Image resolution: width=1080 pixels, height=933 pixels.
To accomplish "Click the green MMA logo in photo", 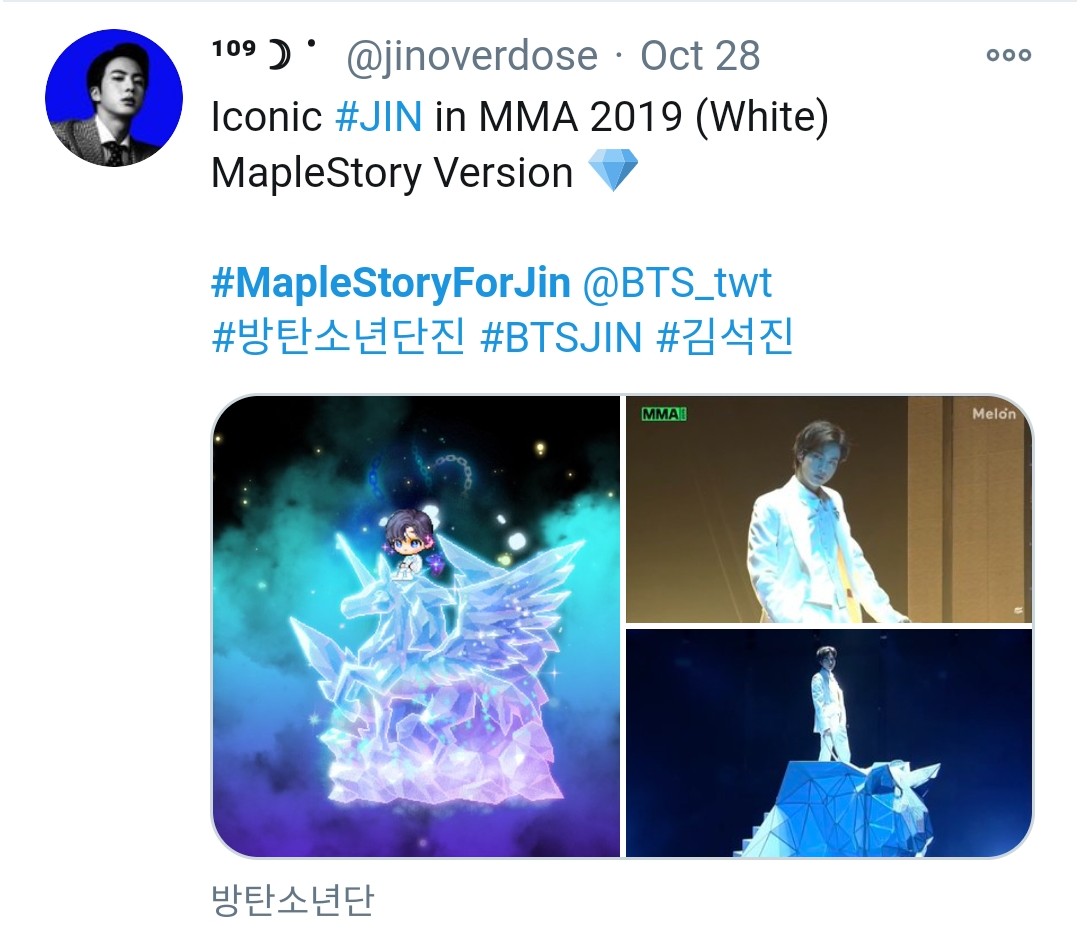I will point(663,415).
